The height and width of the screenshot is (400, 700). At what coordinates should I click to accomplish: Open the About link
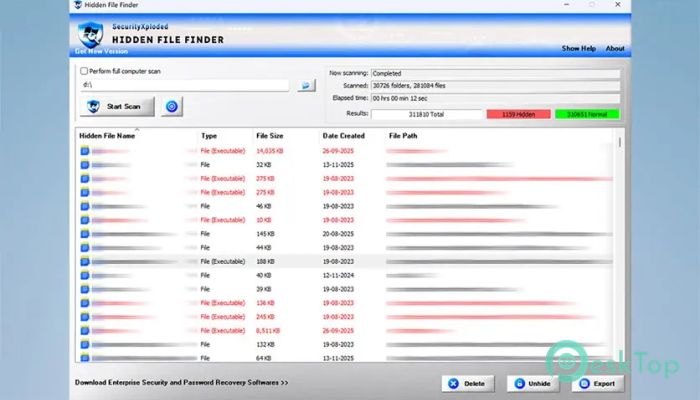pos(615,48)
